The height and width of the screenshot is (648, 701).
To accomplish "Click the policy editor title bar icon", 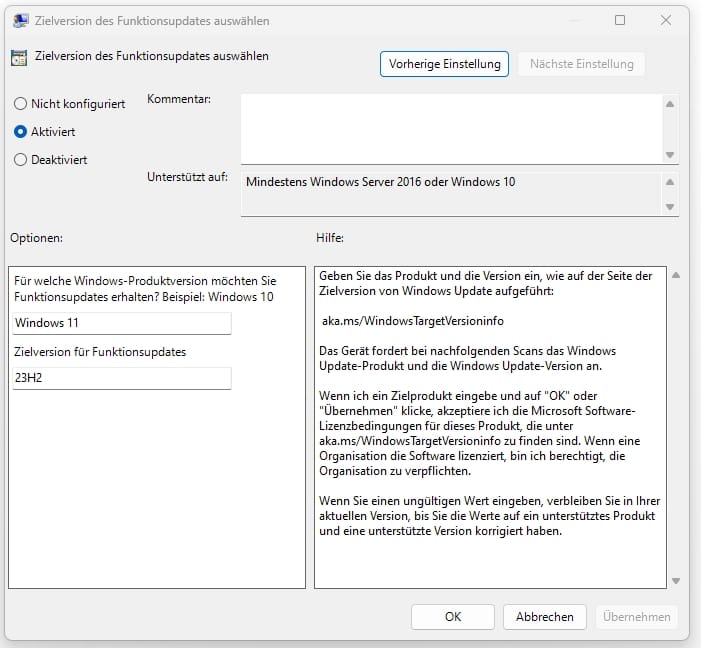I will pyautogui.click(x=20, y=20).
